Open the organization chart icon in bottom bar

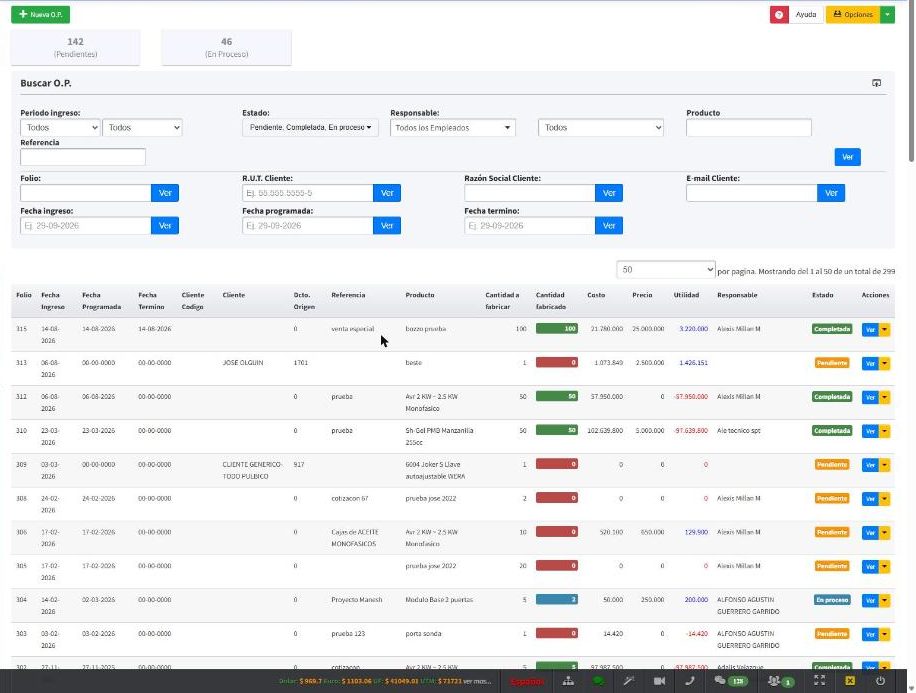coord(568,681)
